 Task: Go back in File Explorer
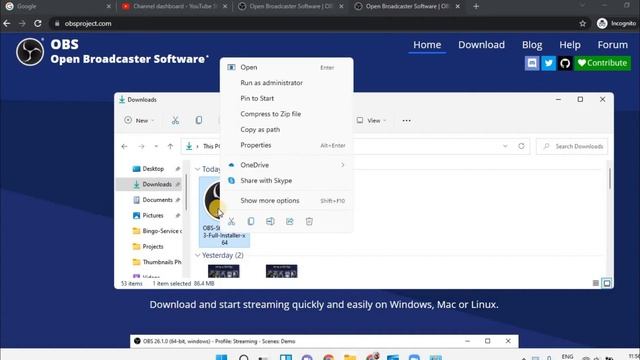124,146
